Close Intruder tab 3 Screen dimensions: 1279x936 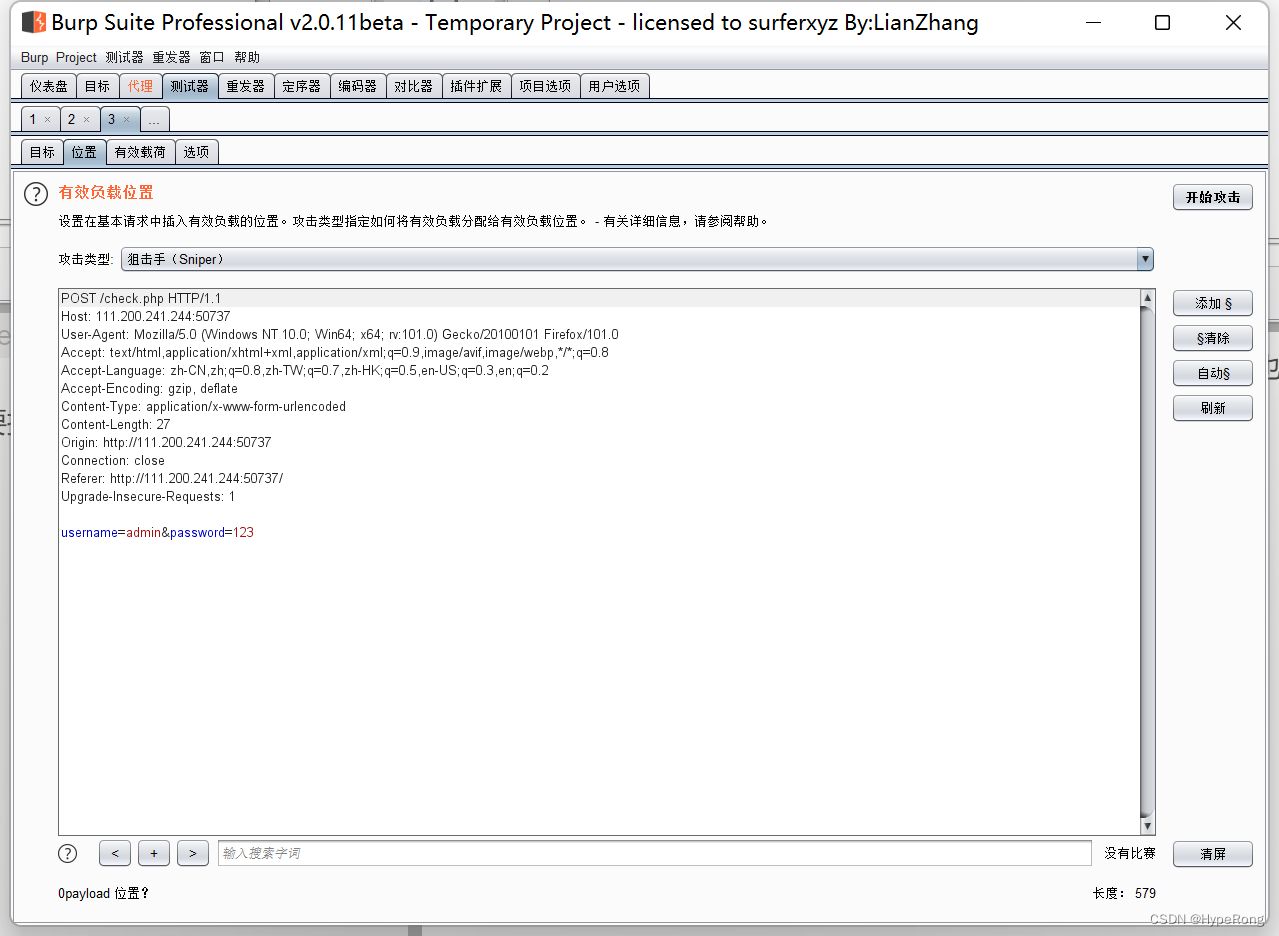pyautogui.click(x=126, y=120)
